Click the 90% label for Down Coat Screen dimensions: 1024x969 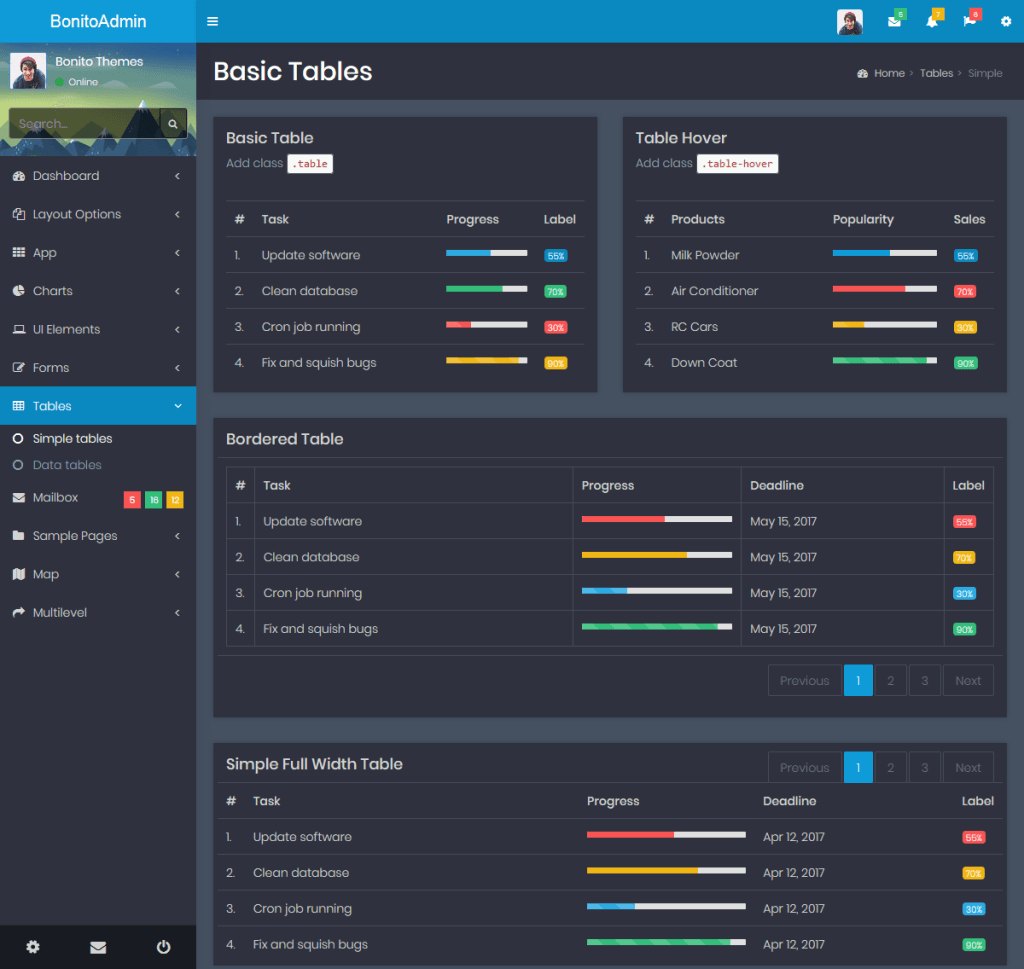coord(966,363)
